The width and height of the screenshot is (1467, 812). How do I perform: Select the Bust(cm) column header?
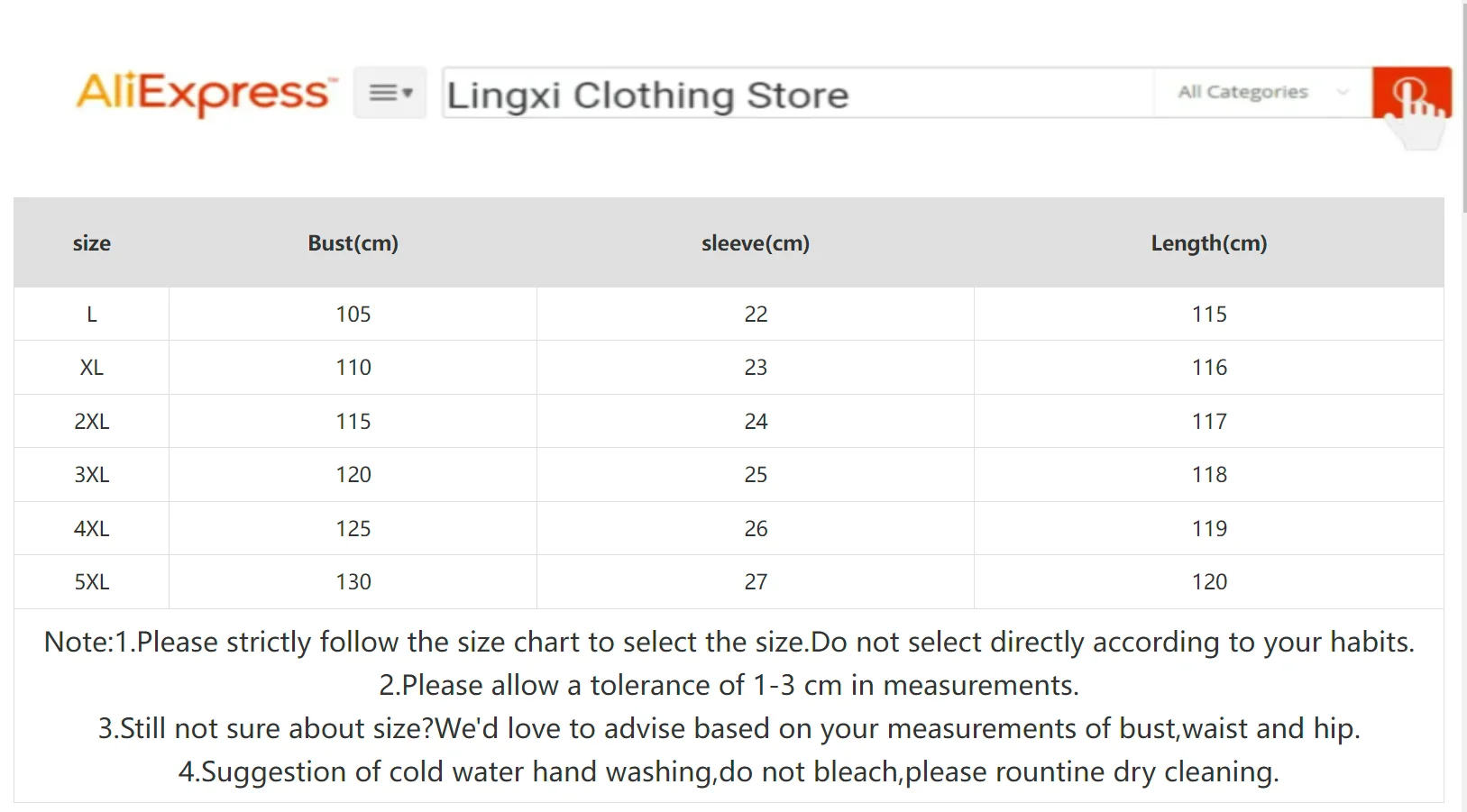tap(353, 243)
